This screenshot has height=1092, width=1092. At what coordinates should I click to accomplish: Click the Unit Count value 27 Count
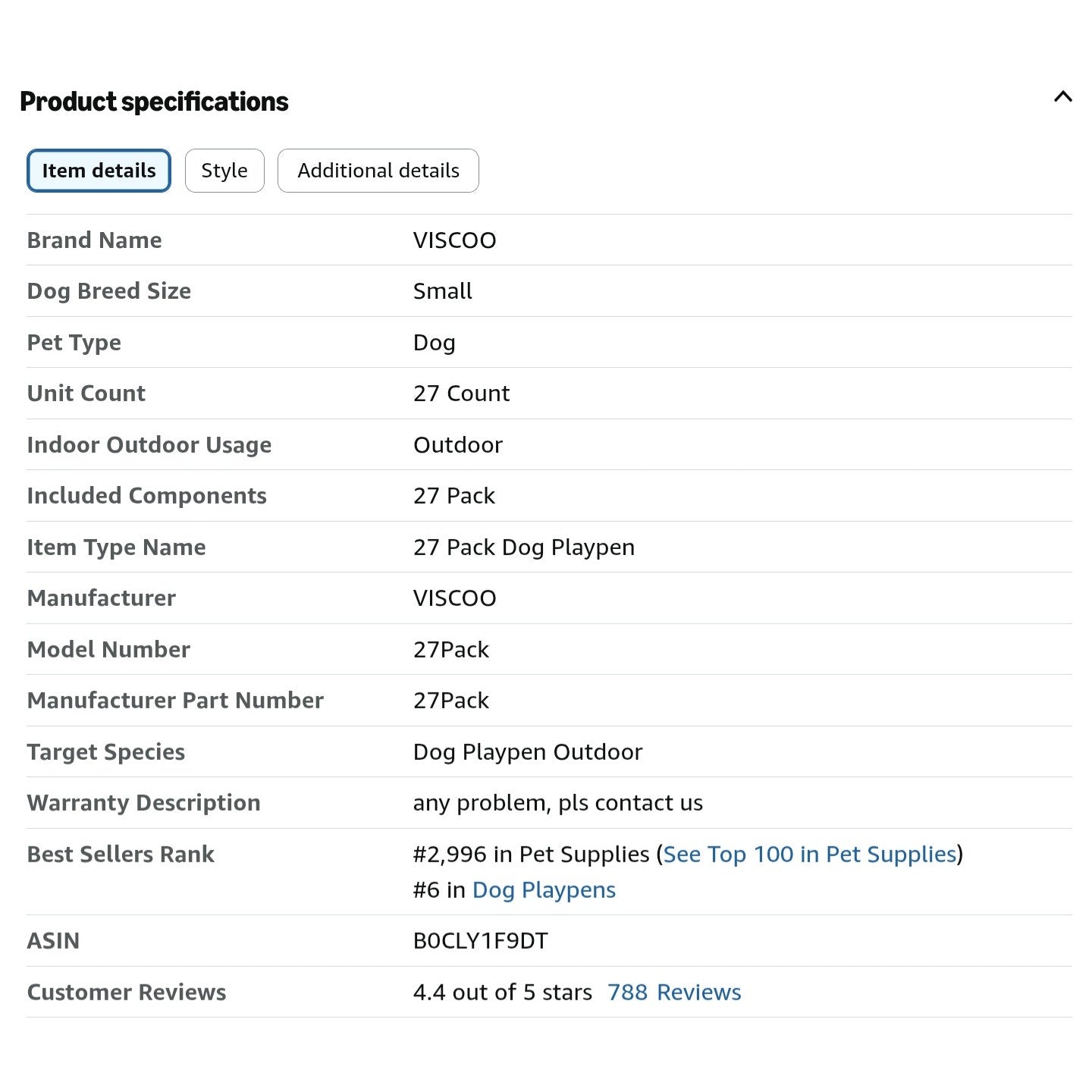coord(461,394)
